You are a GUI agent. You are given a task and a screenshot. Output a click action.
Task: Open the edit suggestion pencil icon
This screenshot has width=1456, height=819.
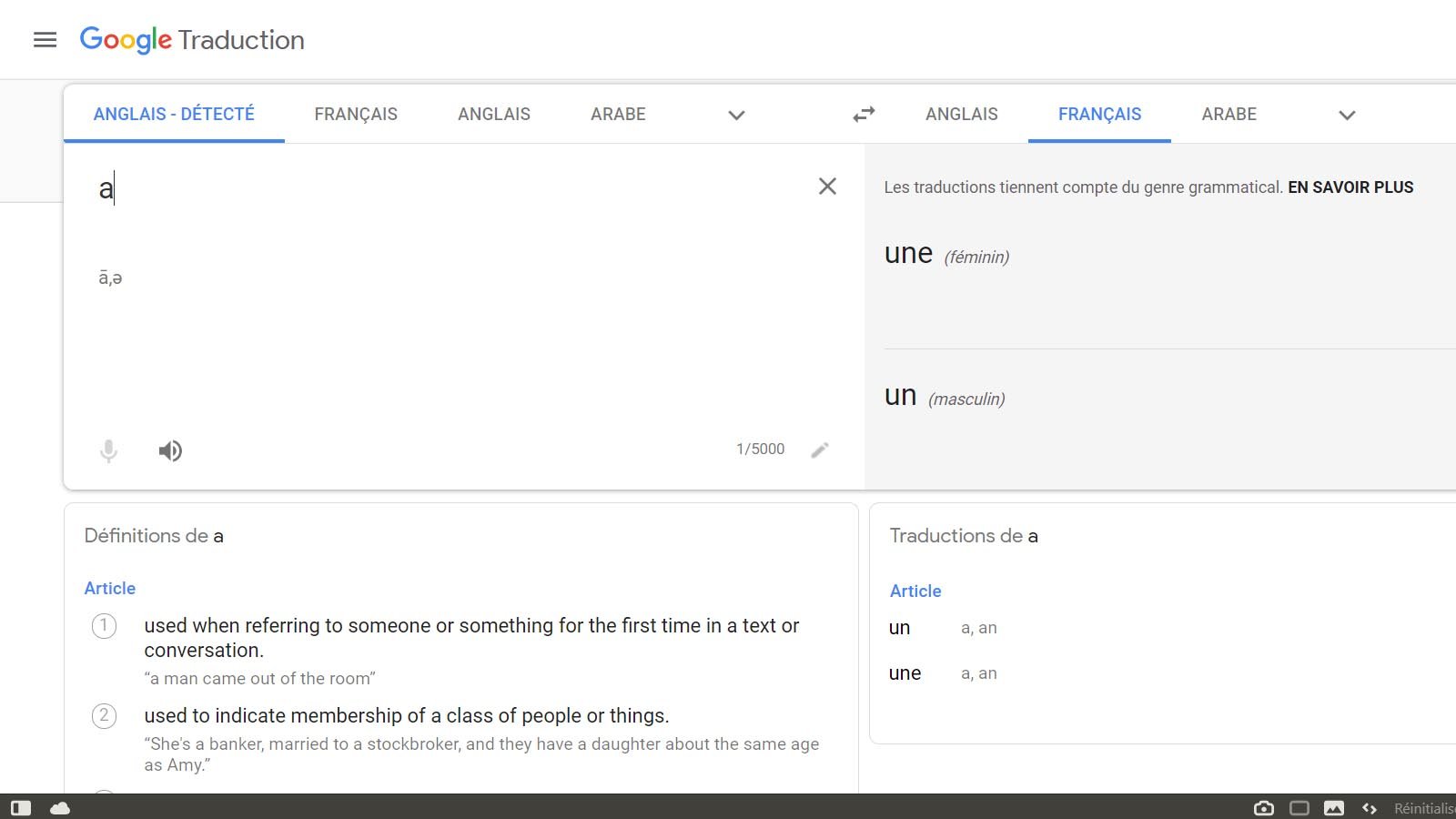click(820, 450)
